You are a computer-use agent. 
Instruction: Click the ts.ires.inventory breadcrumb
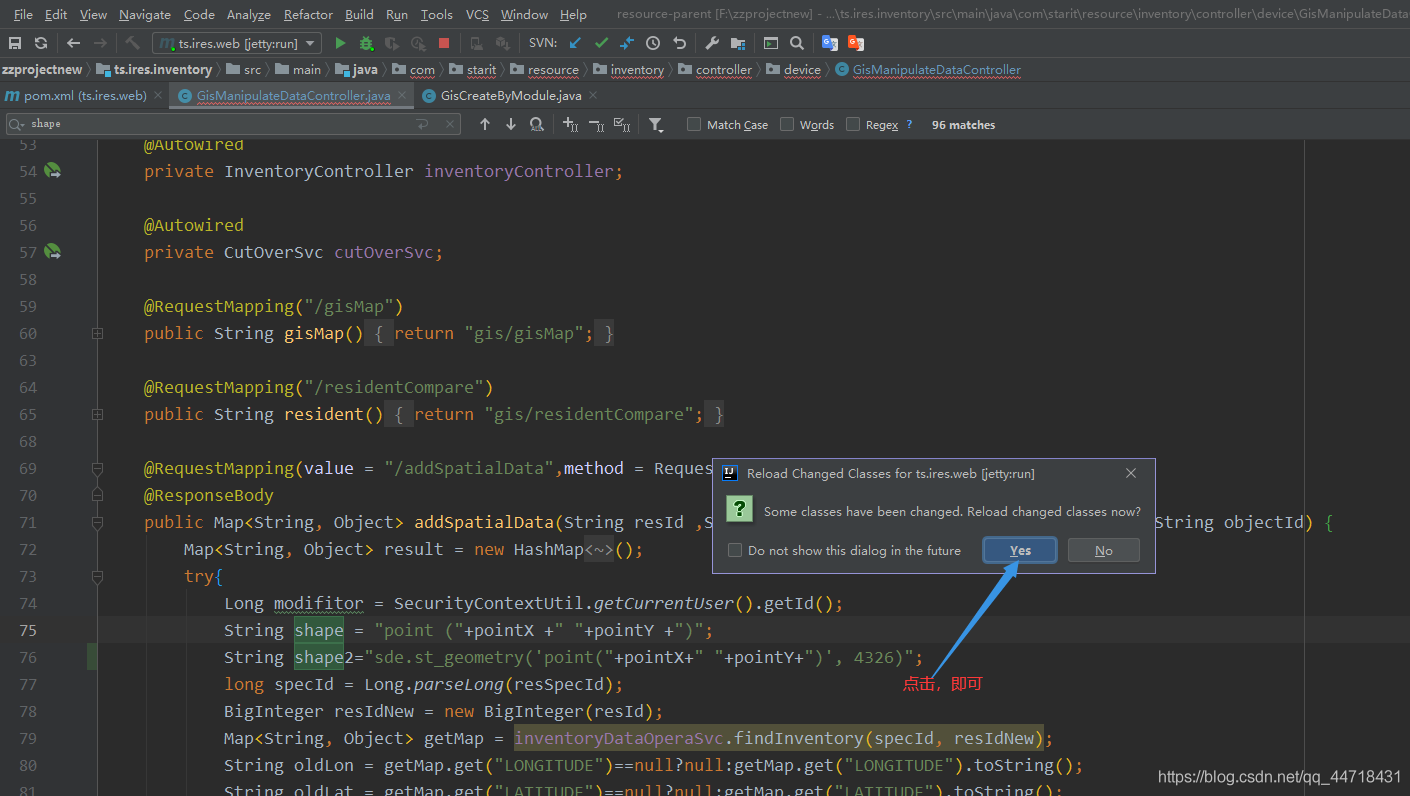[154, 70]
